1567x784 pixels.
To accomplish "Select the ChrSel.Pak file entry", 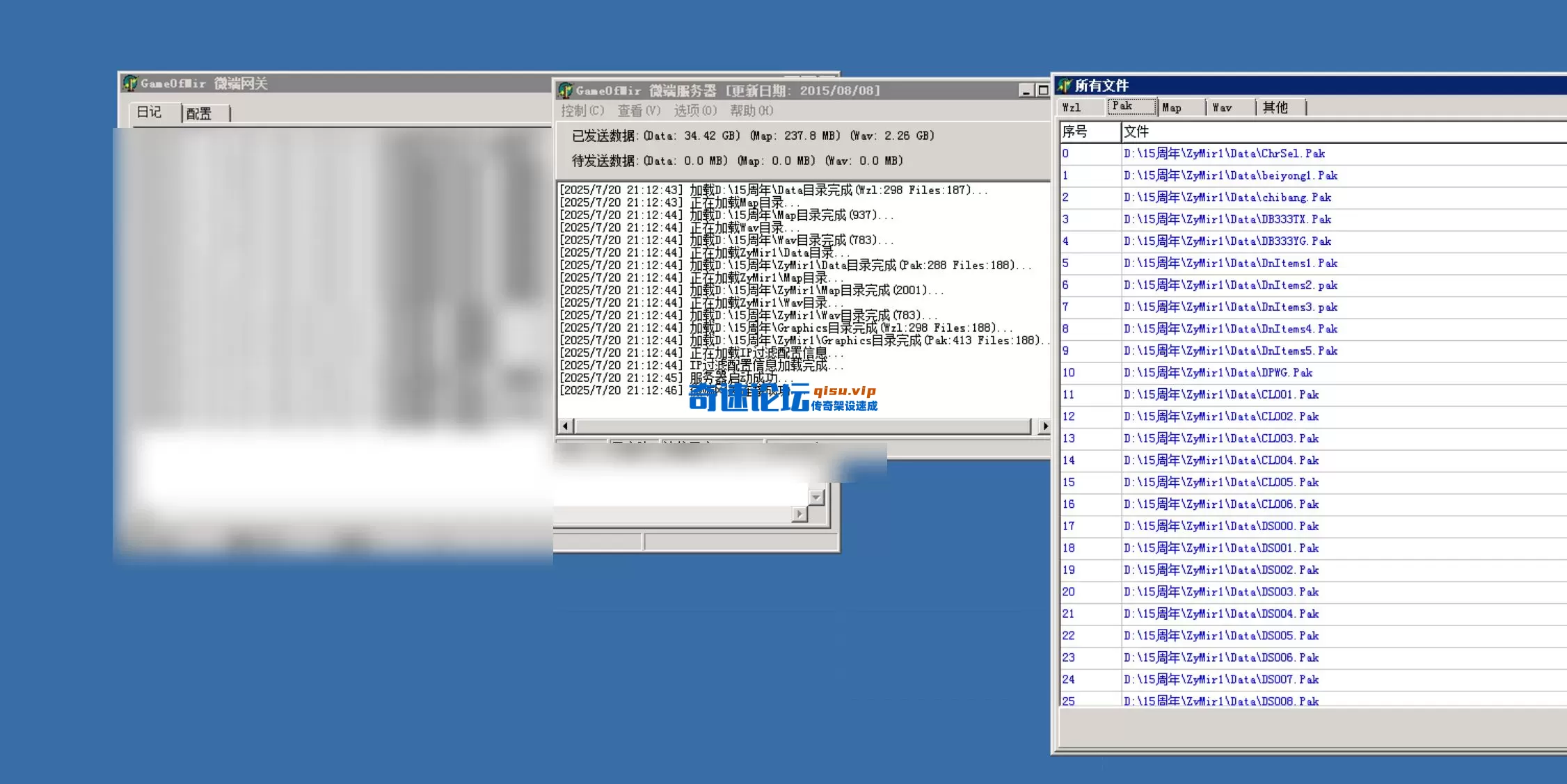I will [x=1225, y=153].
